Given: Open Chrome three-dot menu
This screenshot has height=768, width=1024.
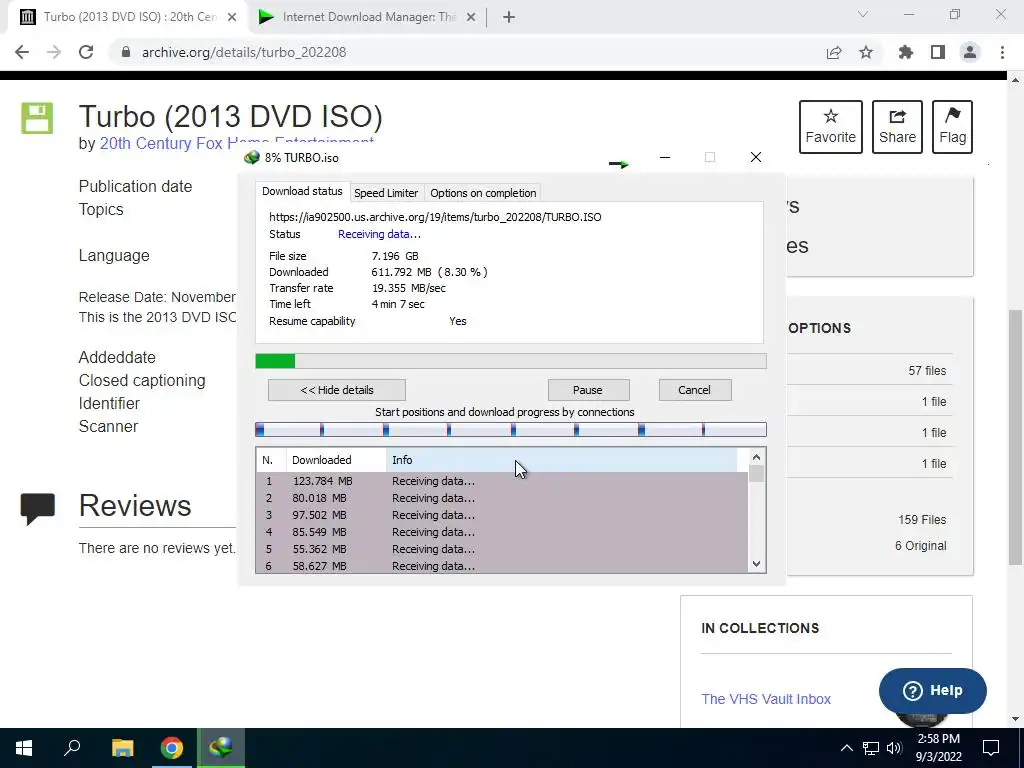Looking at the screenshot, I should pyautogui.click(x=1002, y=52).
